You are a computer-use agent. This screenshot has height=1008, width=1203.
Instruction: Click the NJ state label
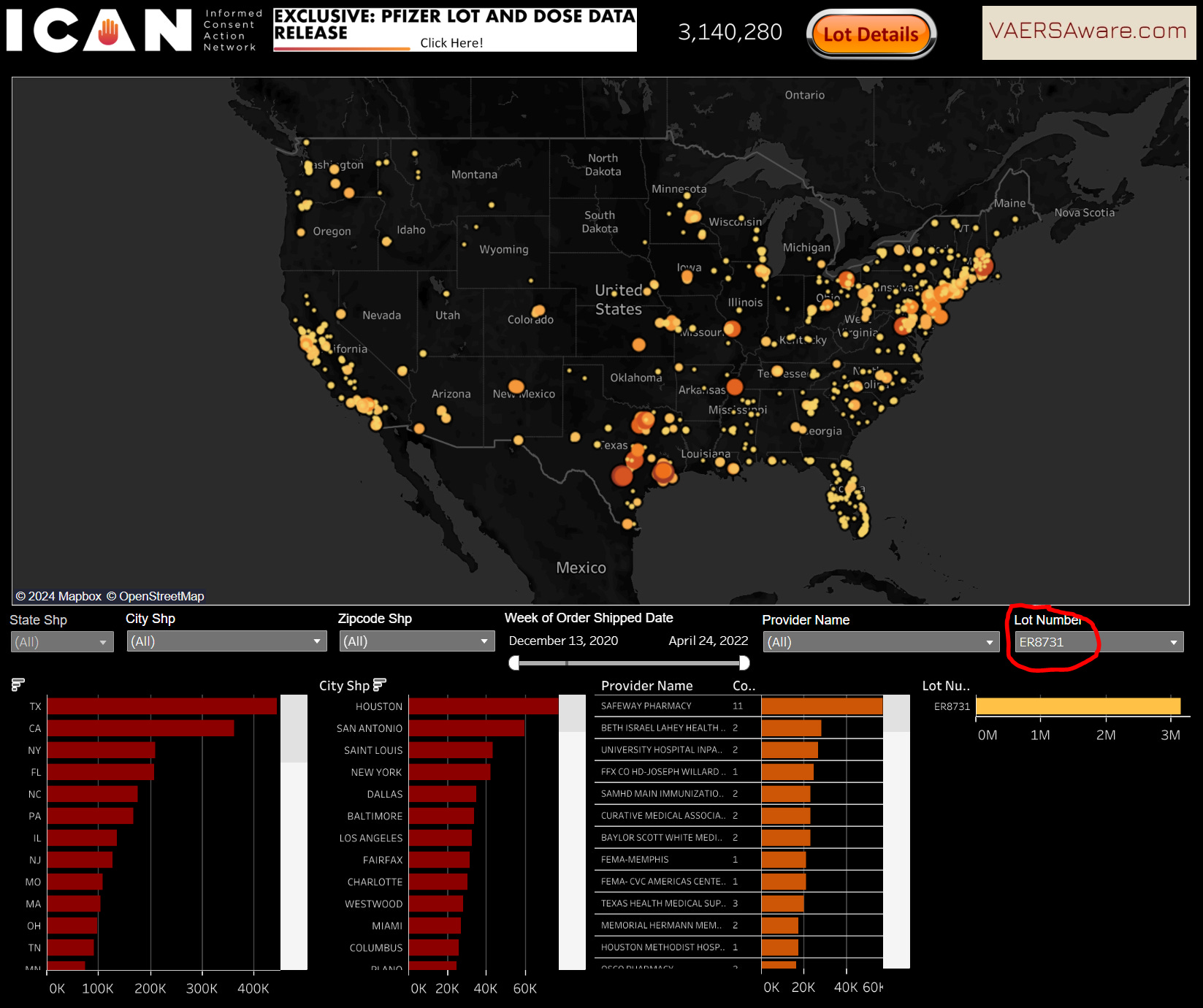[x=35, y=860]
